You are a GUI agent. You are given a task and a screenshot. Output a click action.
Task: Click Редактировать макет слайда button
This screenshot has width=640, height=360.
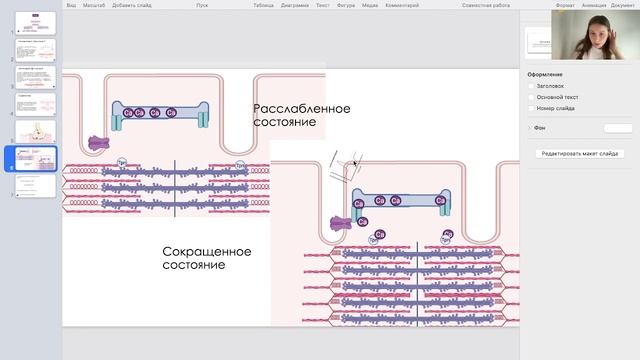(580, 153)
